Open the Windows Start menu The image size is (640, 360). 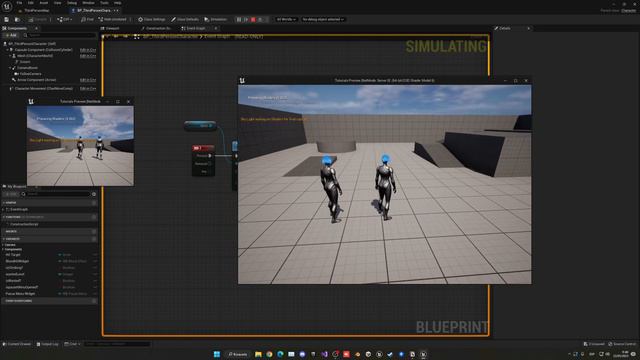point(217,354)
